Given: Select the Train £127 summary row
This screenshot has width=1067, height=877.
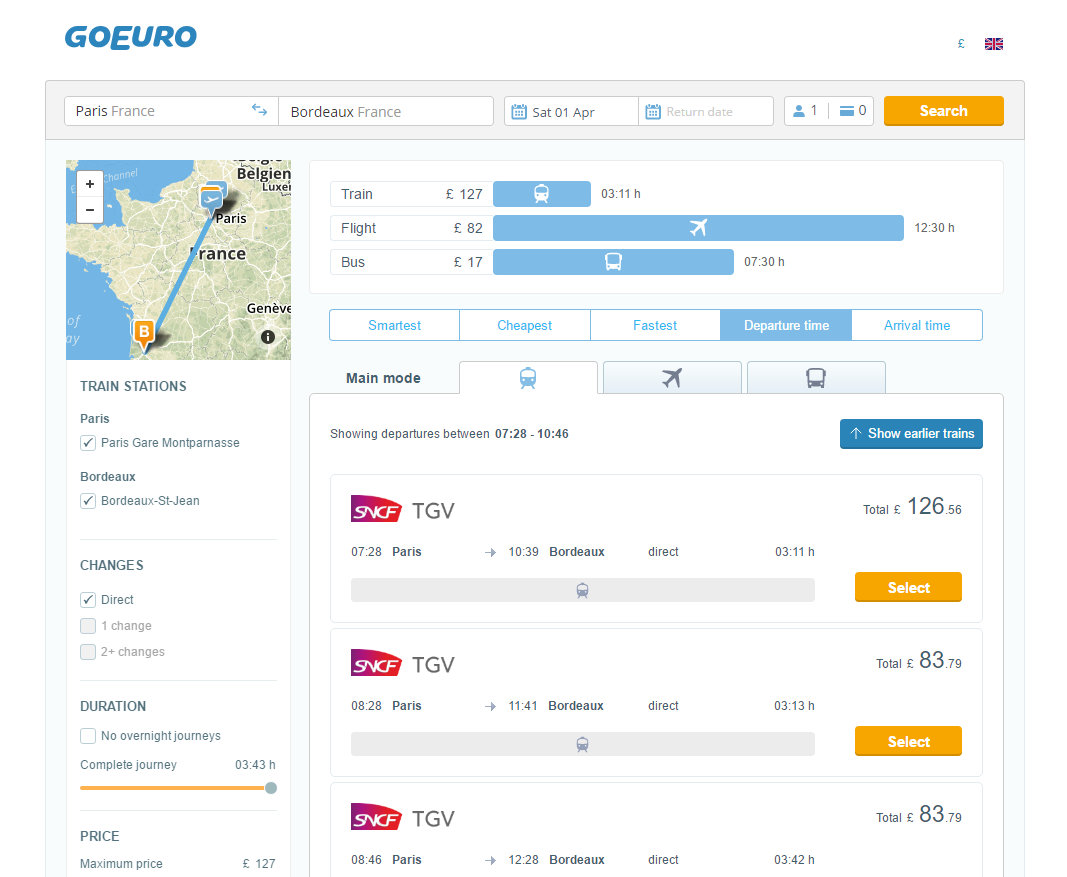Looking at the screenshot, I should coord(410,194).
